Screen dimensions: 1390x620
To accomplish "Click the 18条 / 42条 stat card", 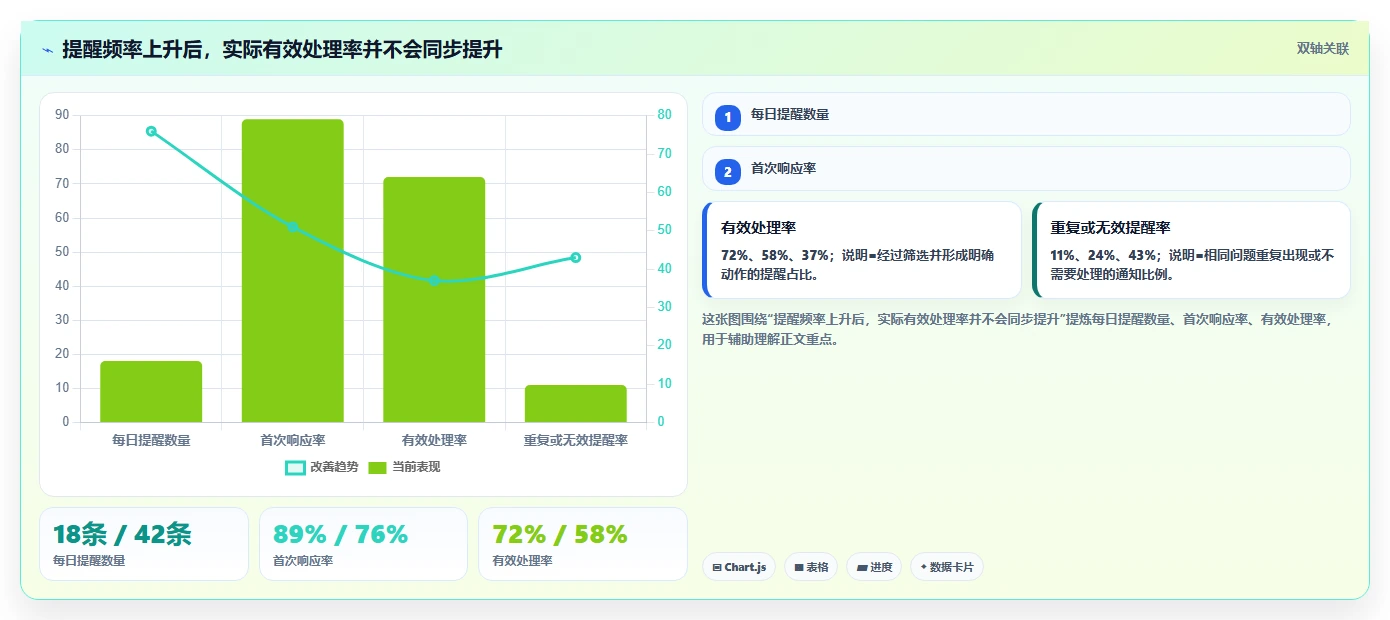I will click(x=144, y=544).
